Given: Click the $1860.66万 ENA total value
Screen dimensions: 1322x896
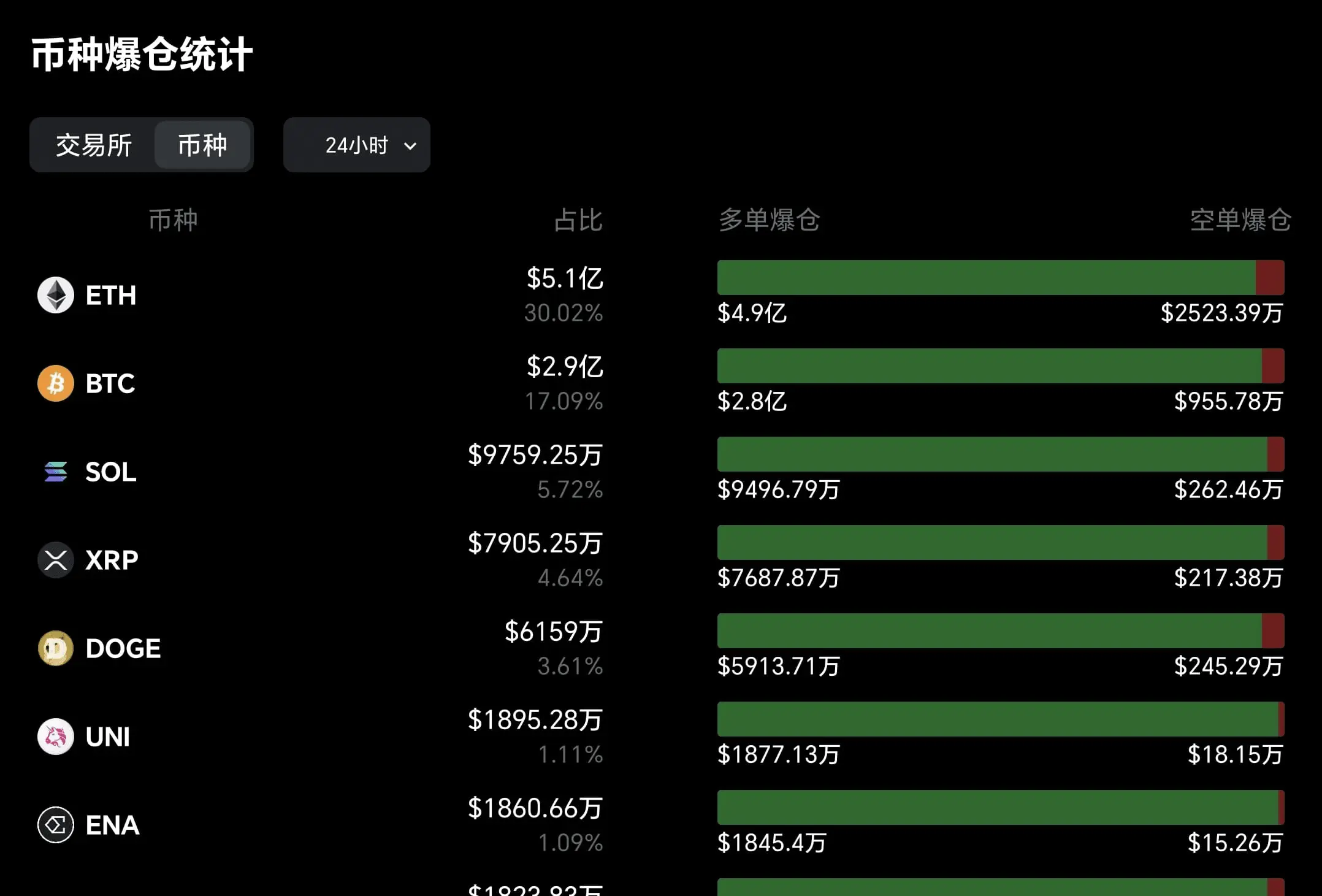Looking at the screenshot, I should [535, 808].
